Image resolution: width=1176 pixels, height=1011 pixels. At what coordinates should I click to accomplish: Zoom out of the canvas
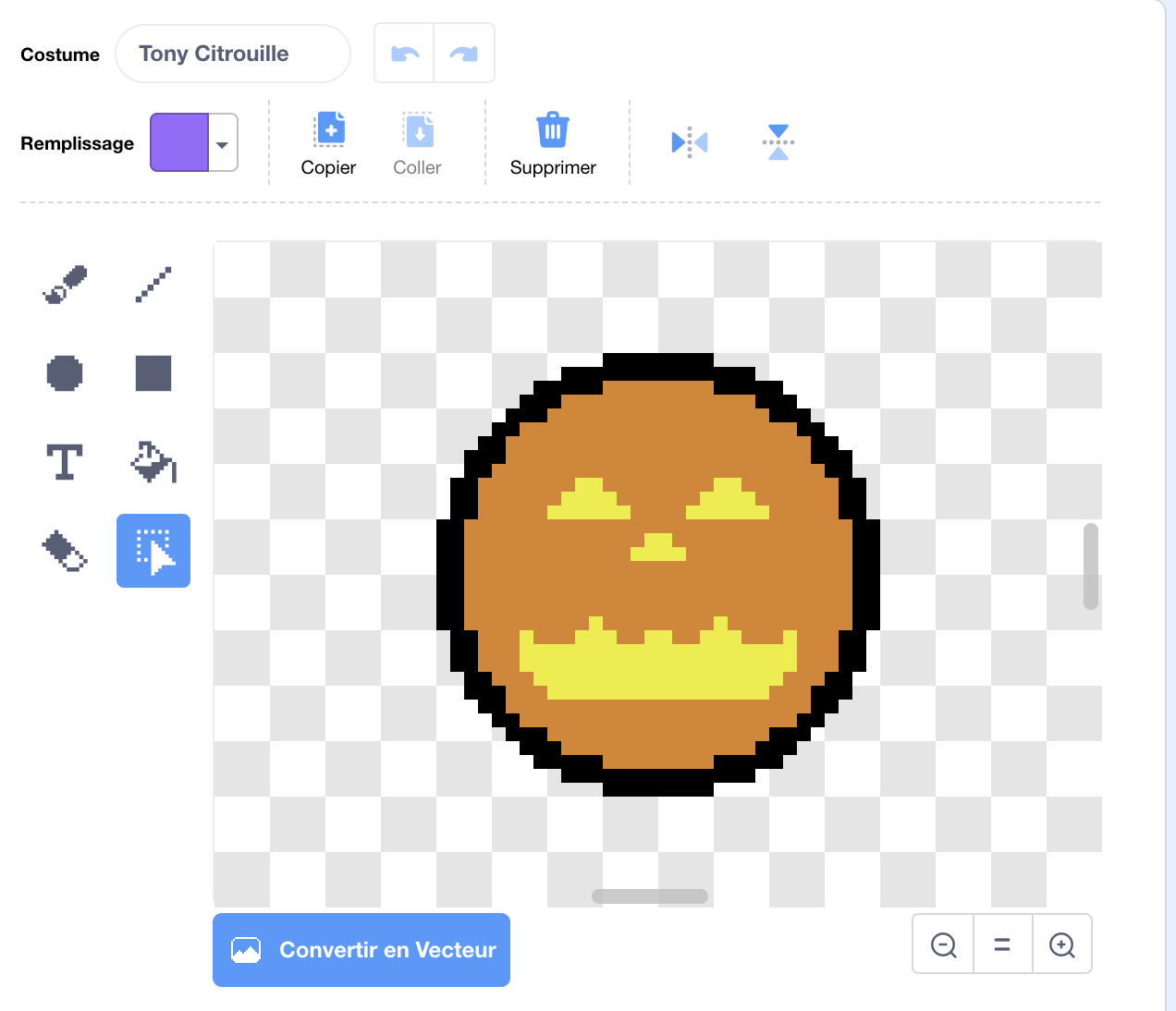coord(943,944)
